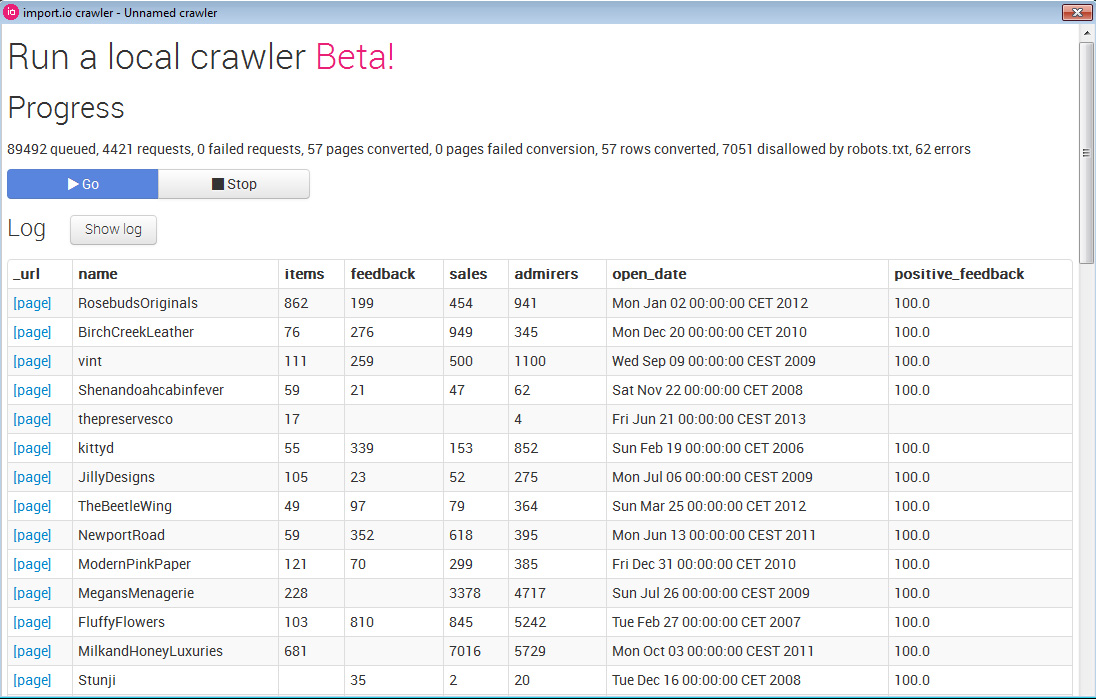This screenshot has height=699, width=1096.
Task: Click the items column header
Action: click(x=304, y=274)
